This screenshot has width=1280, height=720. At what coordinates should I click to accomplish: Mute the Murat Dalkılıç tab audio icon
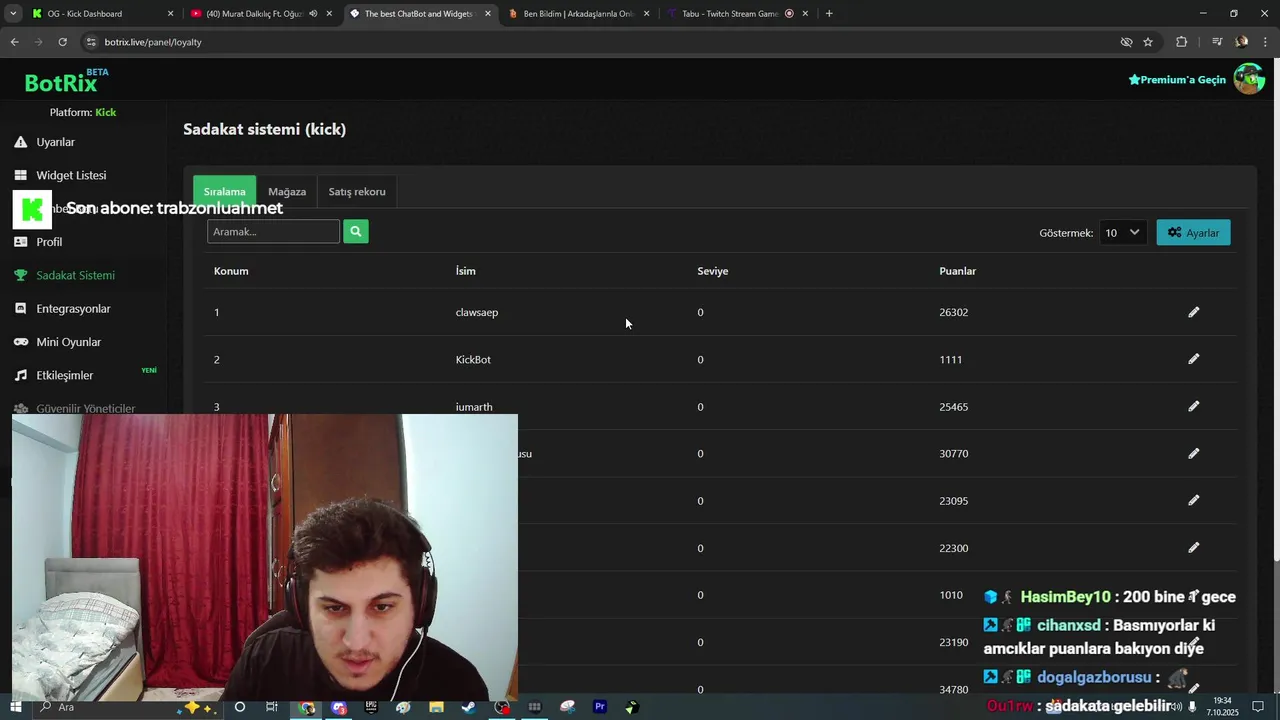(313, 14)
